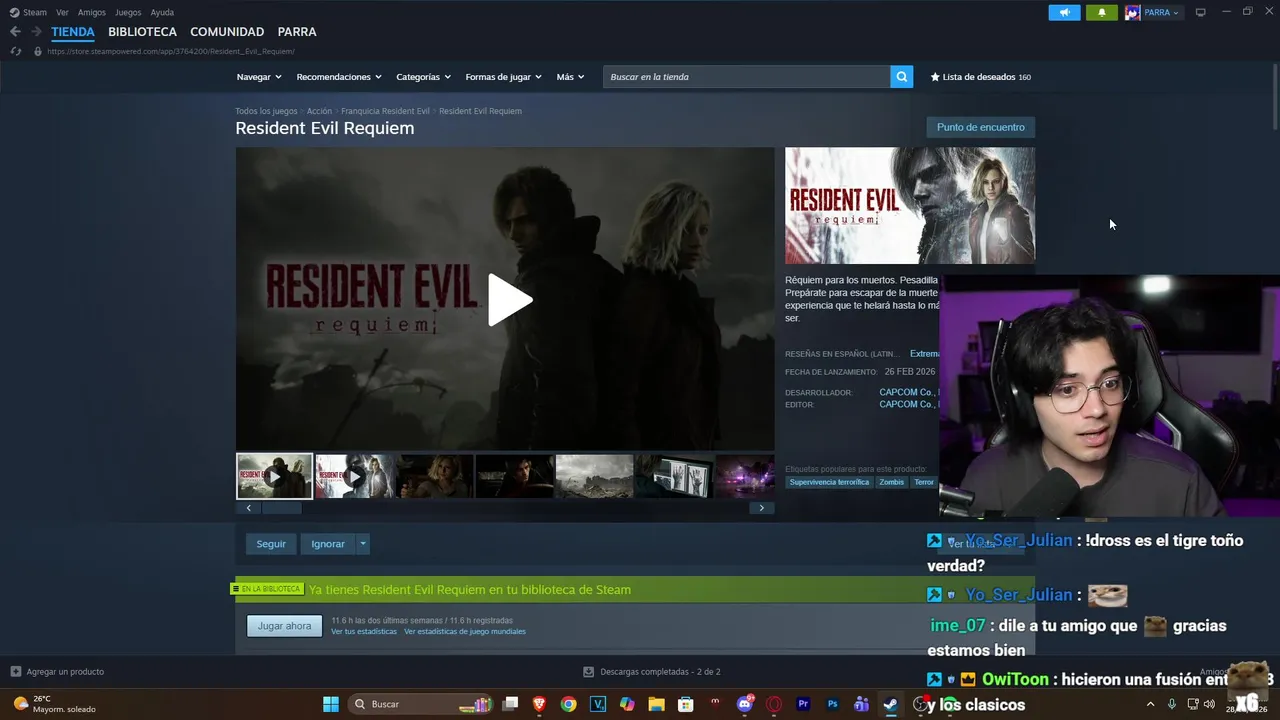Image resolution: width=1280 pixels, height=720 pixels.
Task: Open Microsoft Teams from the taskbar
Action: pyautogui.click(x=861, y=704)
